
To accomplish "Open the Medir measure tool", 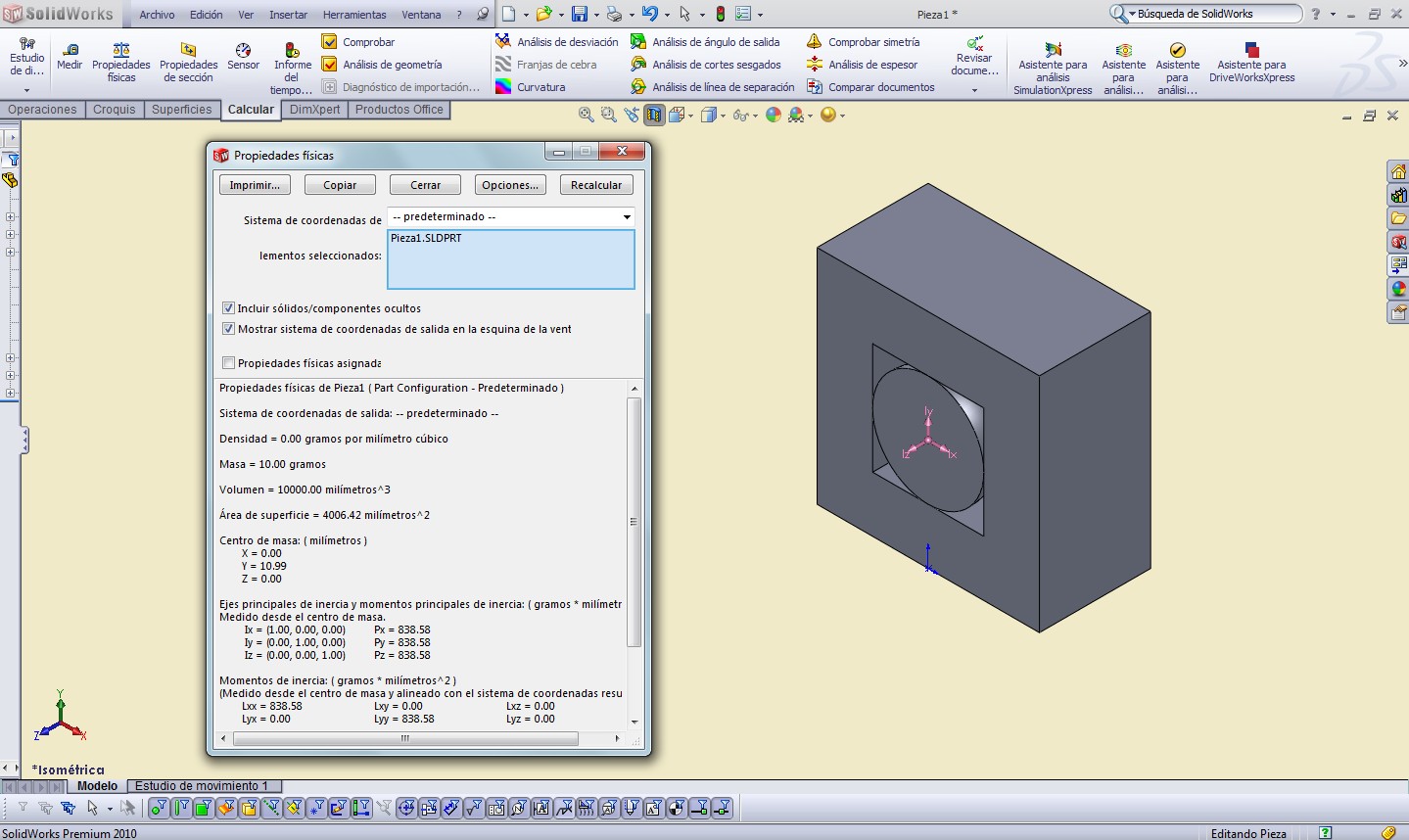I will click(x=70, y=57).
